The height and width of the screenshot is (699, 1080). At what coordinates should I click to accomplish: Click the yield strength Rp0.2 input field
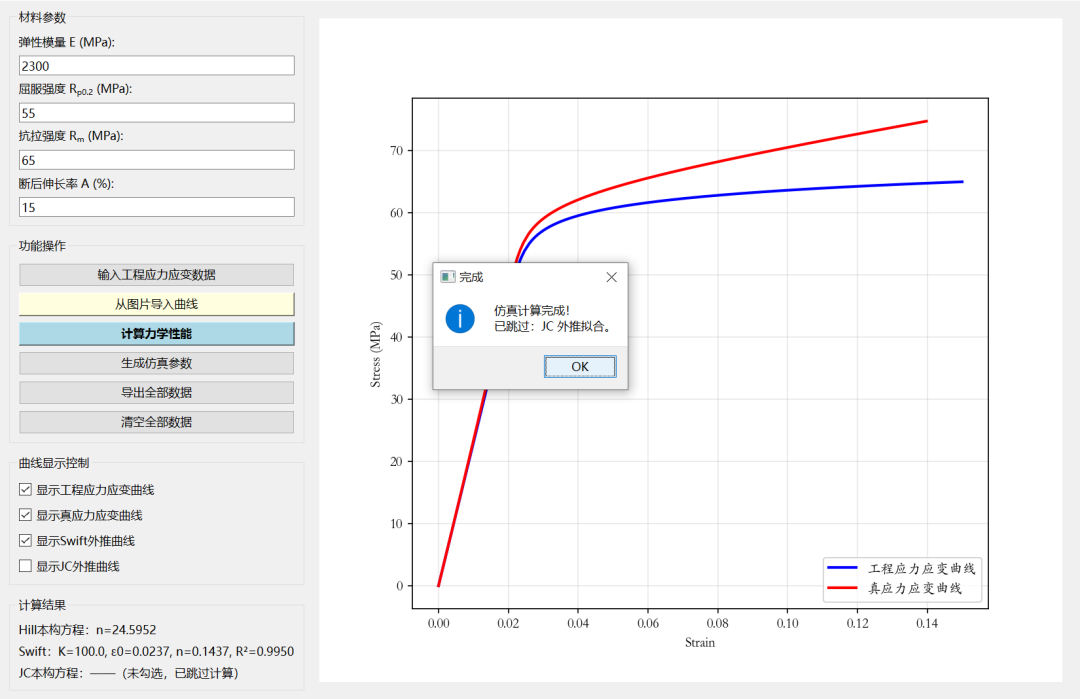click(157, 113)
